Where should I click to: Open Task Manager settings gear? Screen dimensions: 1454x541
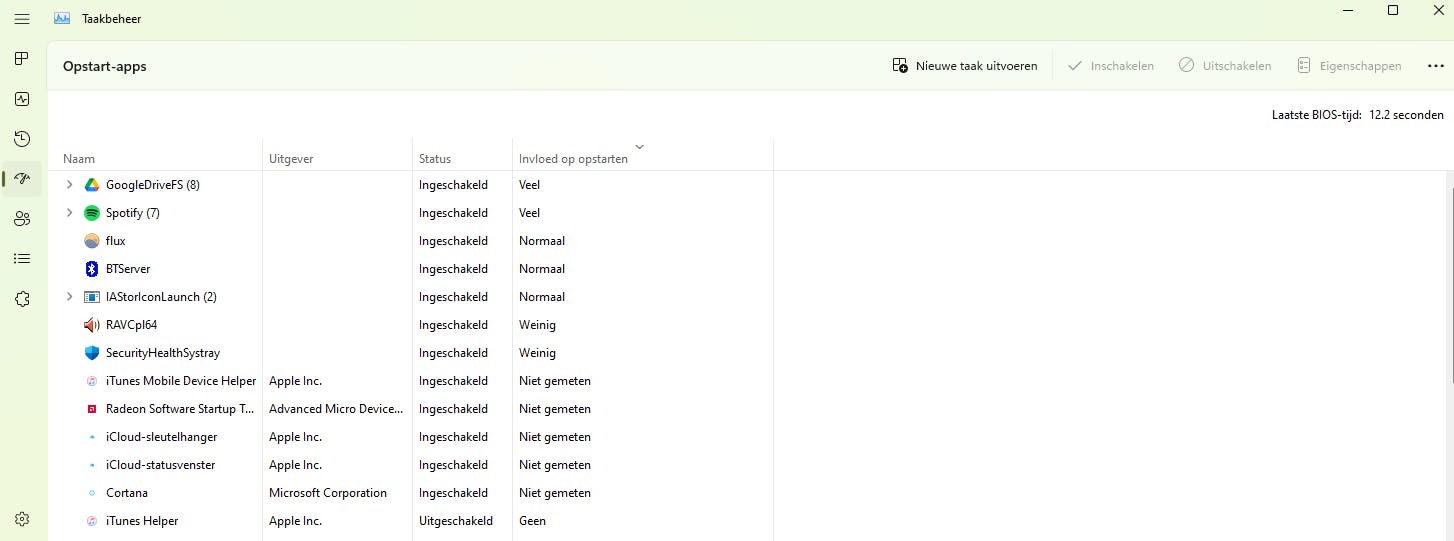point(22,519)
